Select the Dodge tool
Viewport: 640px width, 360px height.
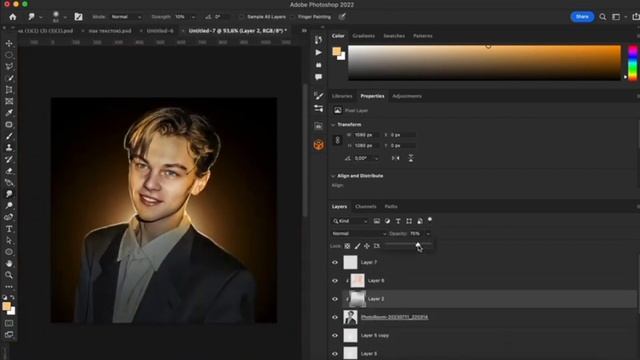[x=9, y=206]
